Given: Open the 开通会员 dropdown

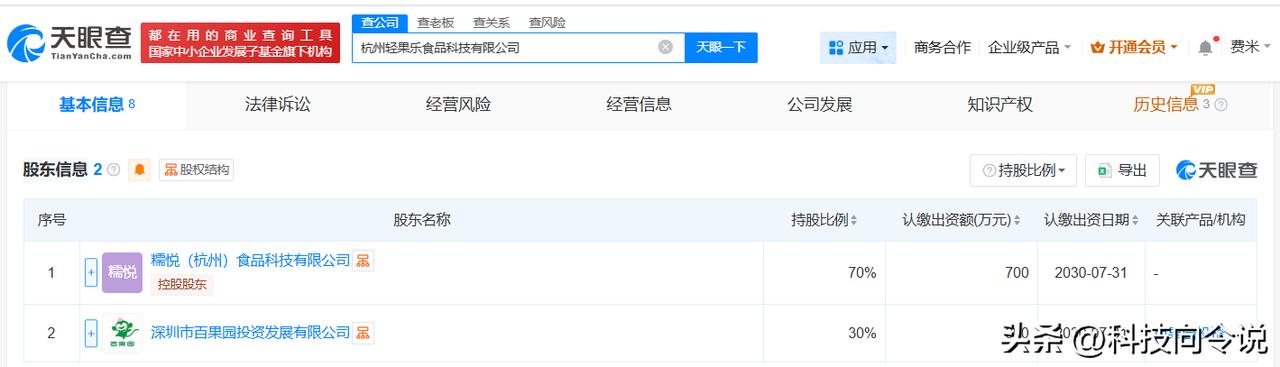Looking at the screenshot, I should tap(1134, 47).
